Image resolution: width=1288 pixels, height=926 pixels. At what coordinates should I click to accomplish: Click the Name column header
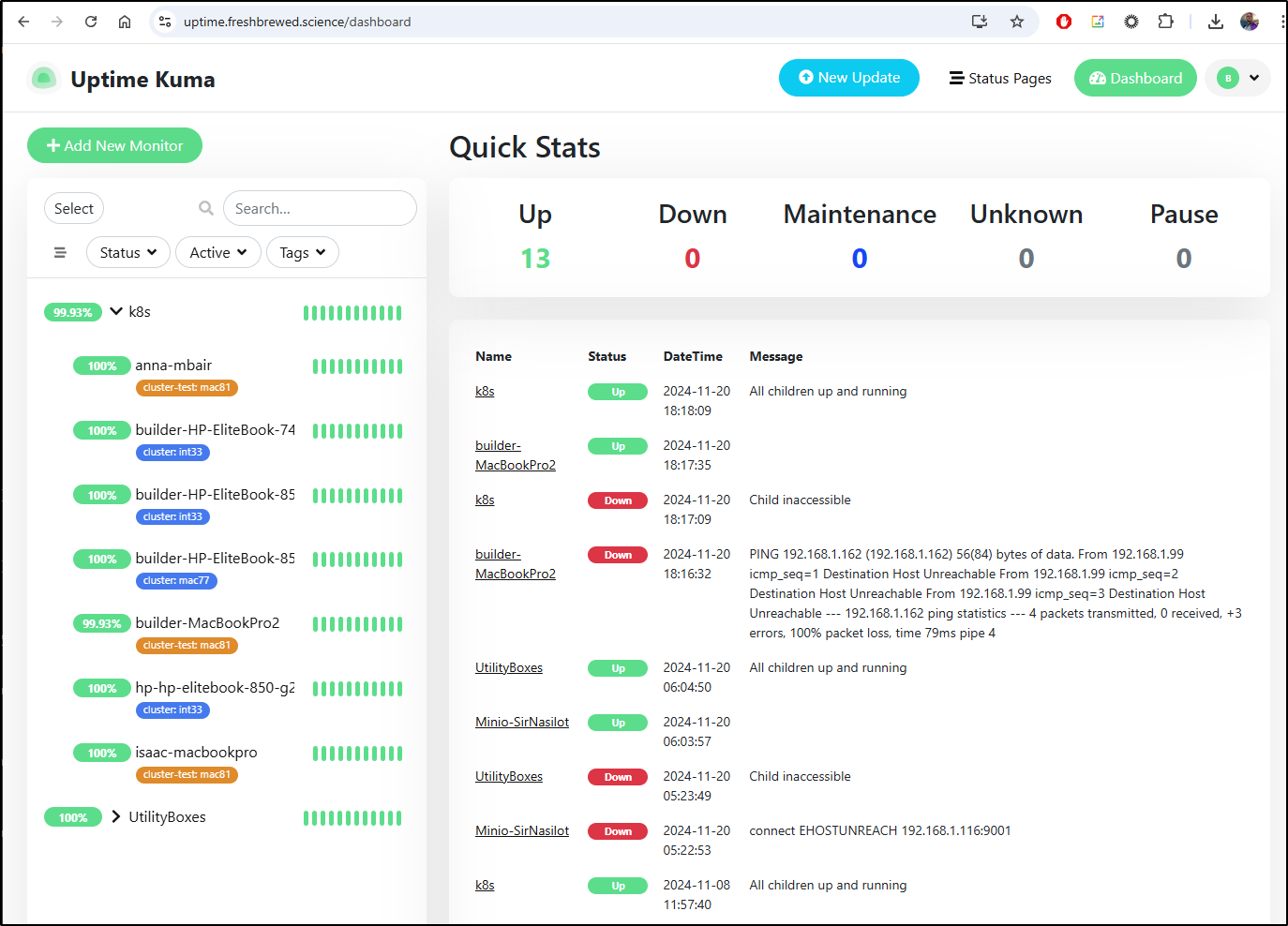(x=493, y=356)
